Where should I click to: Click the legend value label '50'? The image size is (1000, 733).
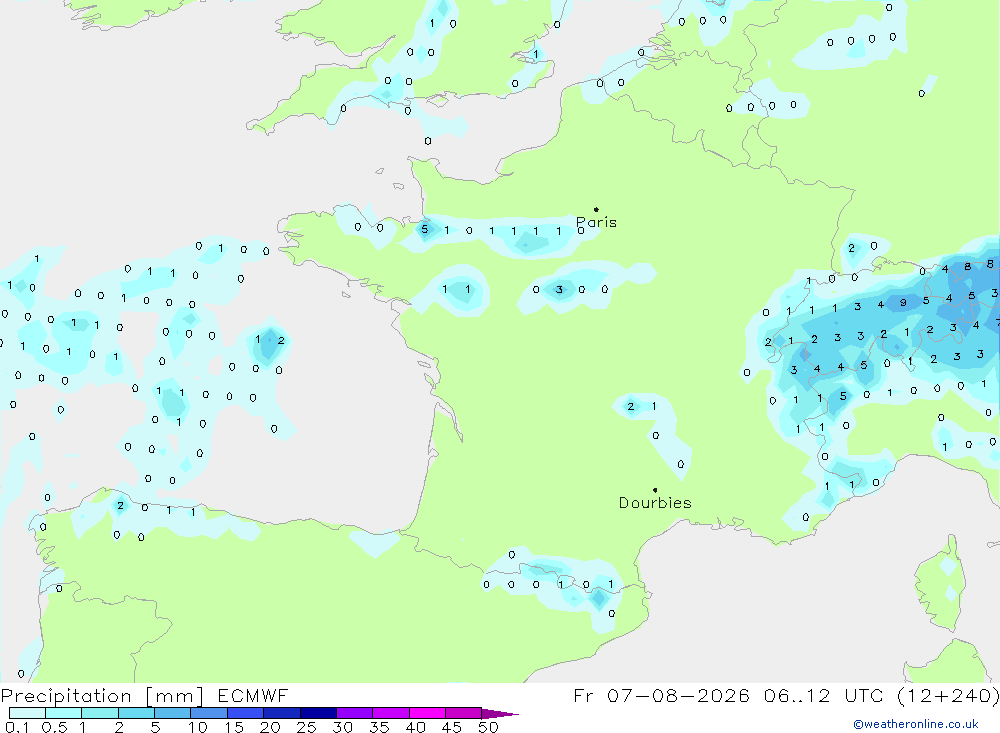[x=488, y=727]
